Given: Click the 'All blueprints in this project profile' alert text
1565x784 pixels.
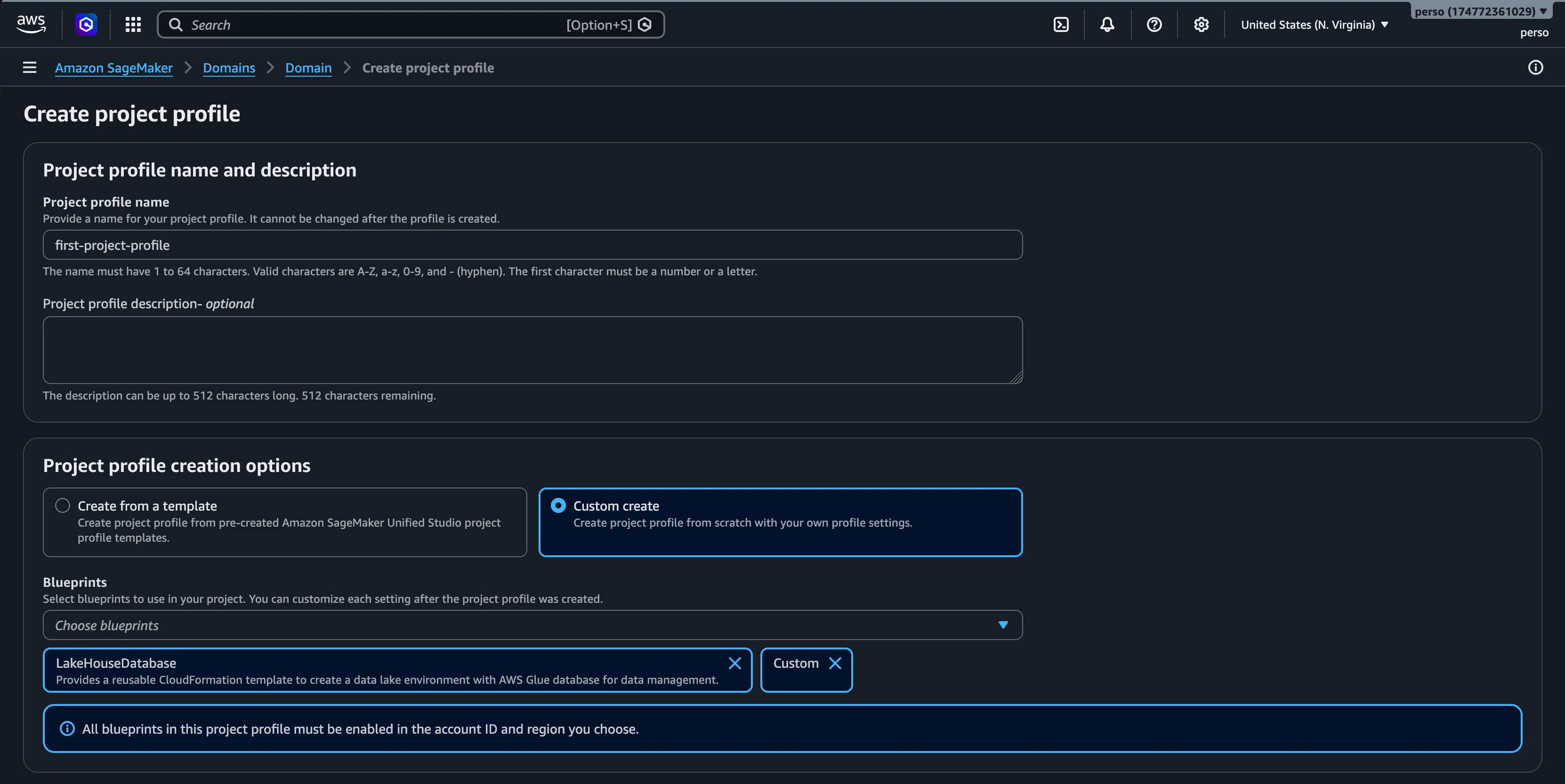Looking at the screenshot, I should click(x=360, y=729).
